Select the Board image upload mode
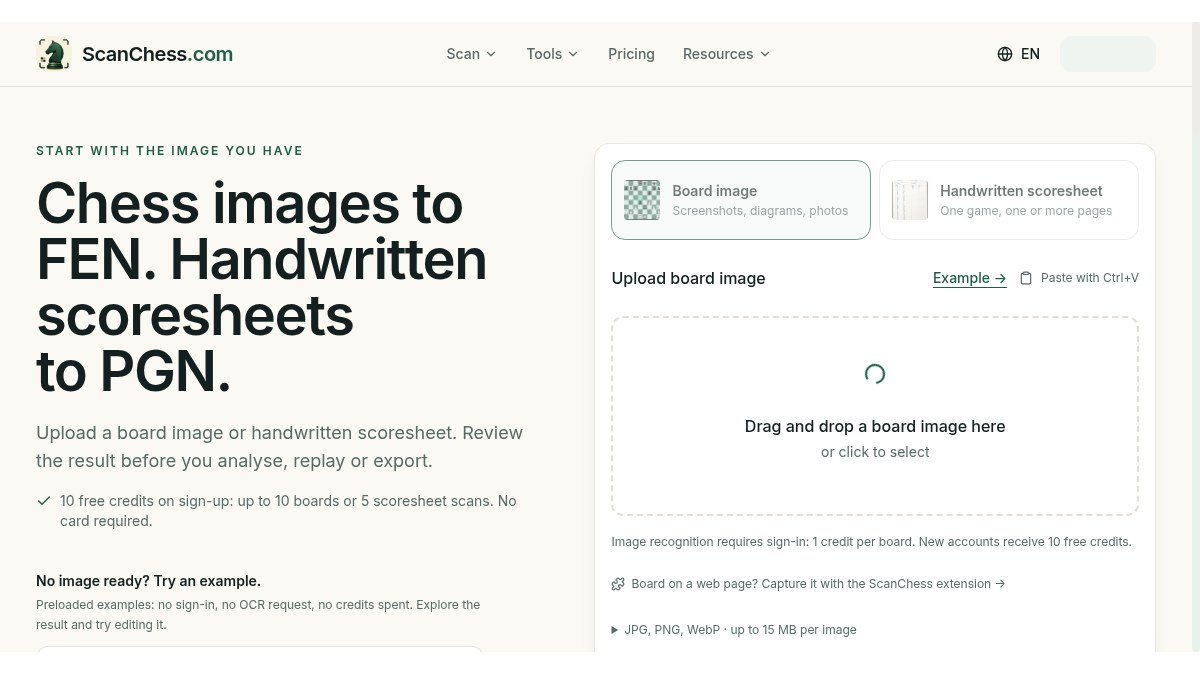 point(741,200)
